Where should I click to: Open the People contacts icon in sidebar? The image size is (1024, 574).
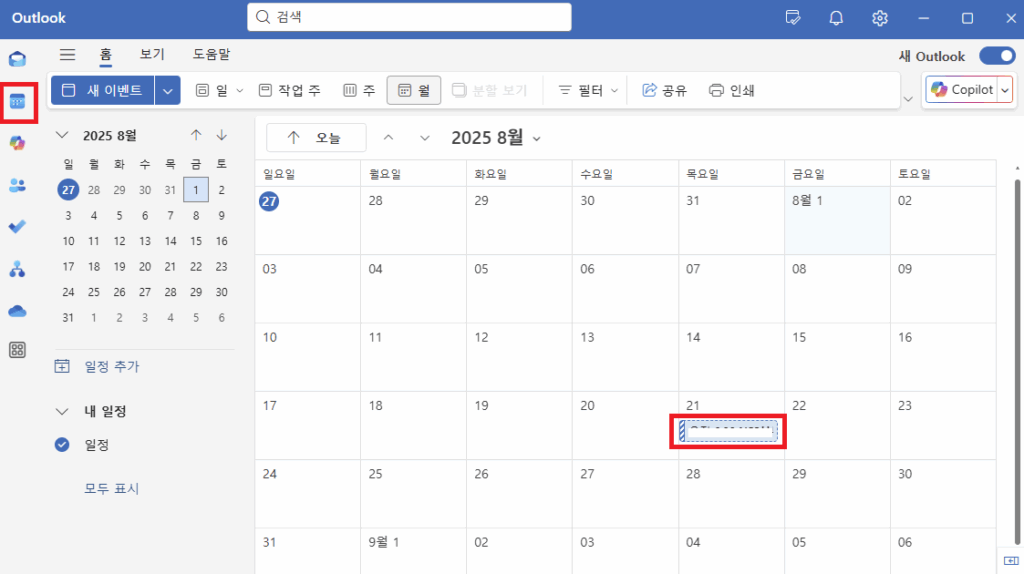(x=18, y=185)
